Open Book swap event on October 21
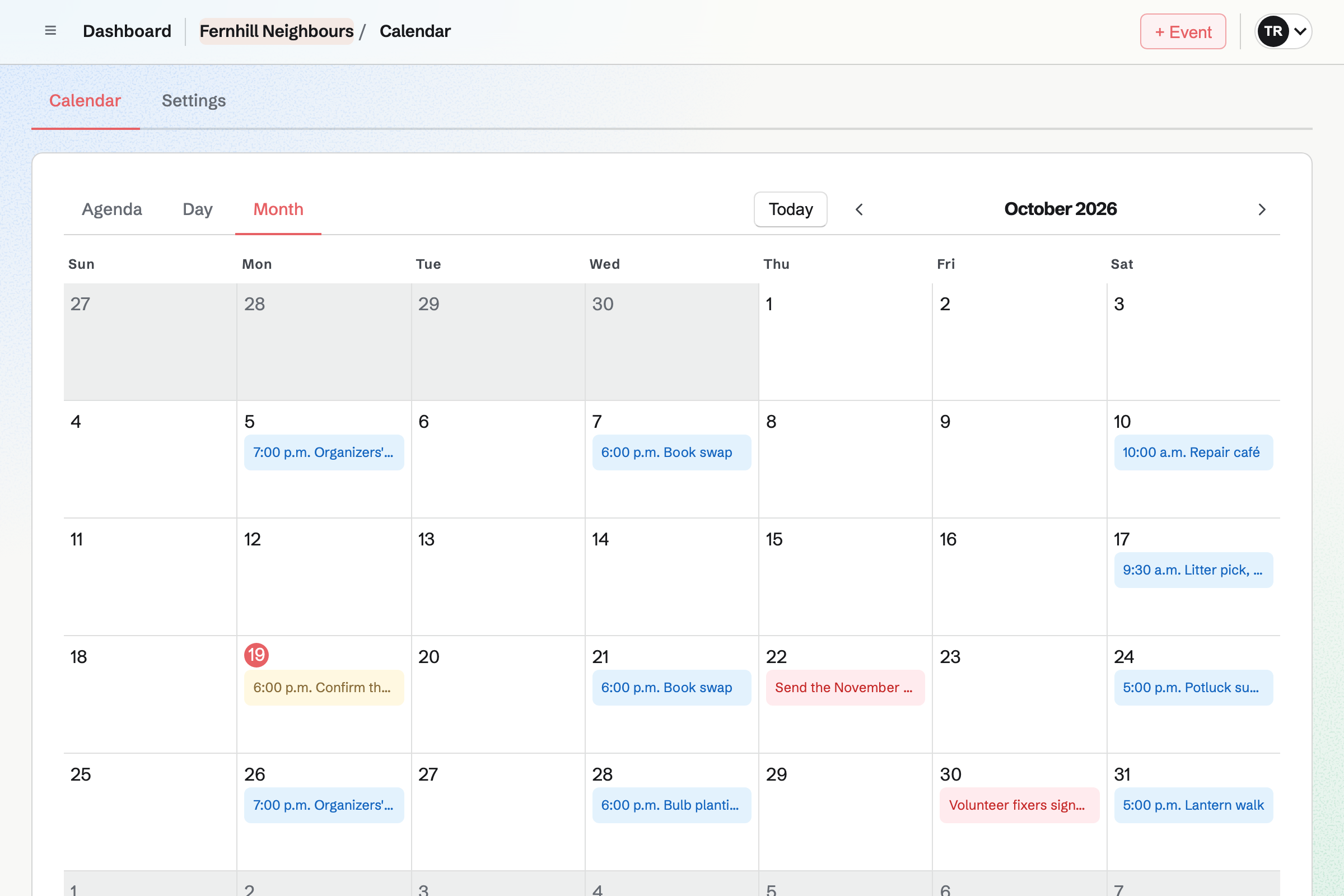The width and height of the screenshot is (1344, 896). tap(671, 688)
